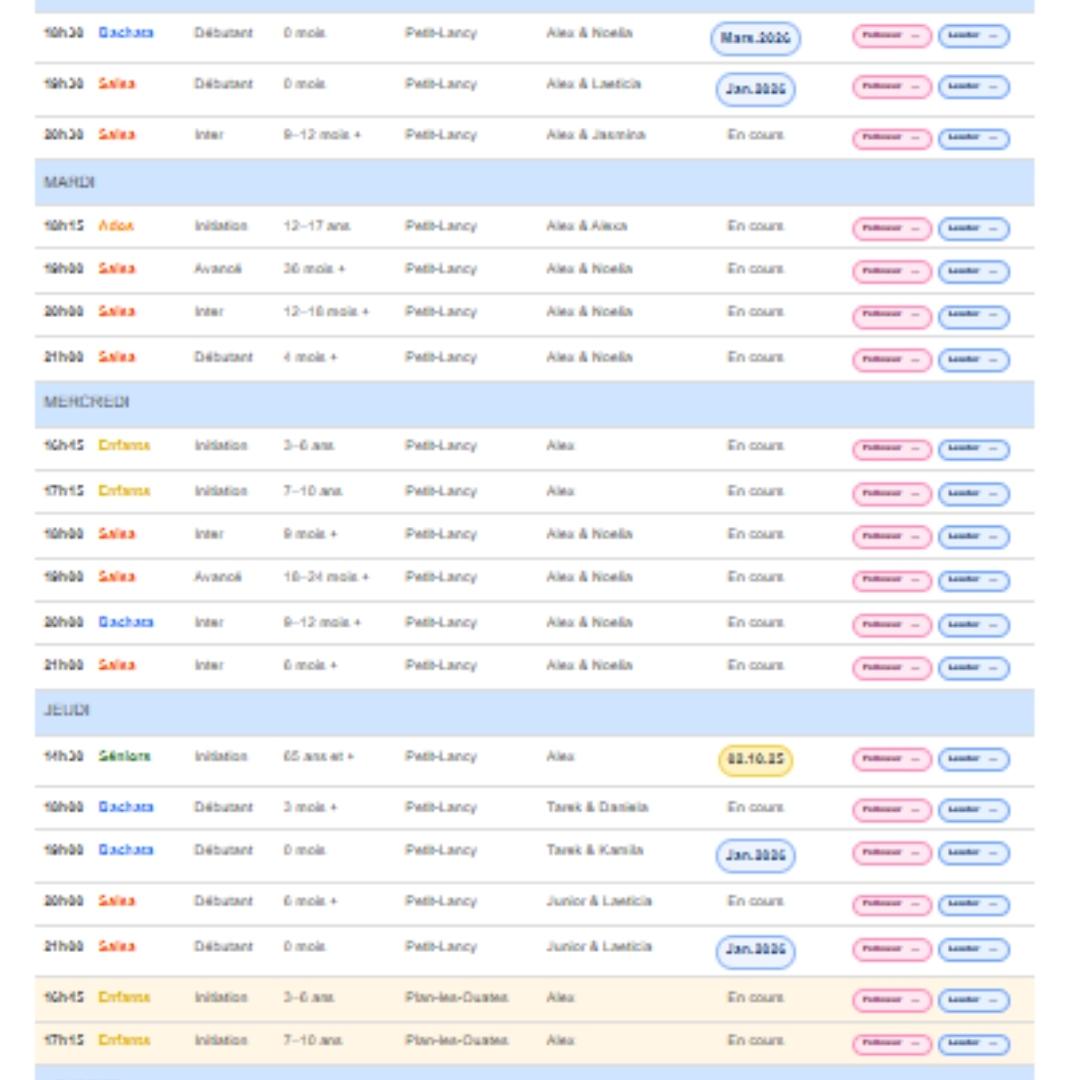Click Leader in Plan-les-Ouates Enfants 7–10 ans row
The image size is (1080, 1080).
[x=974, y=1044]
